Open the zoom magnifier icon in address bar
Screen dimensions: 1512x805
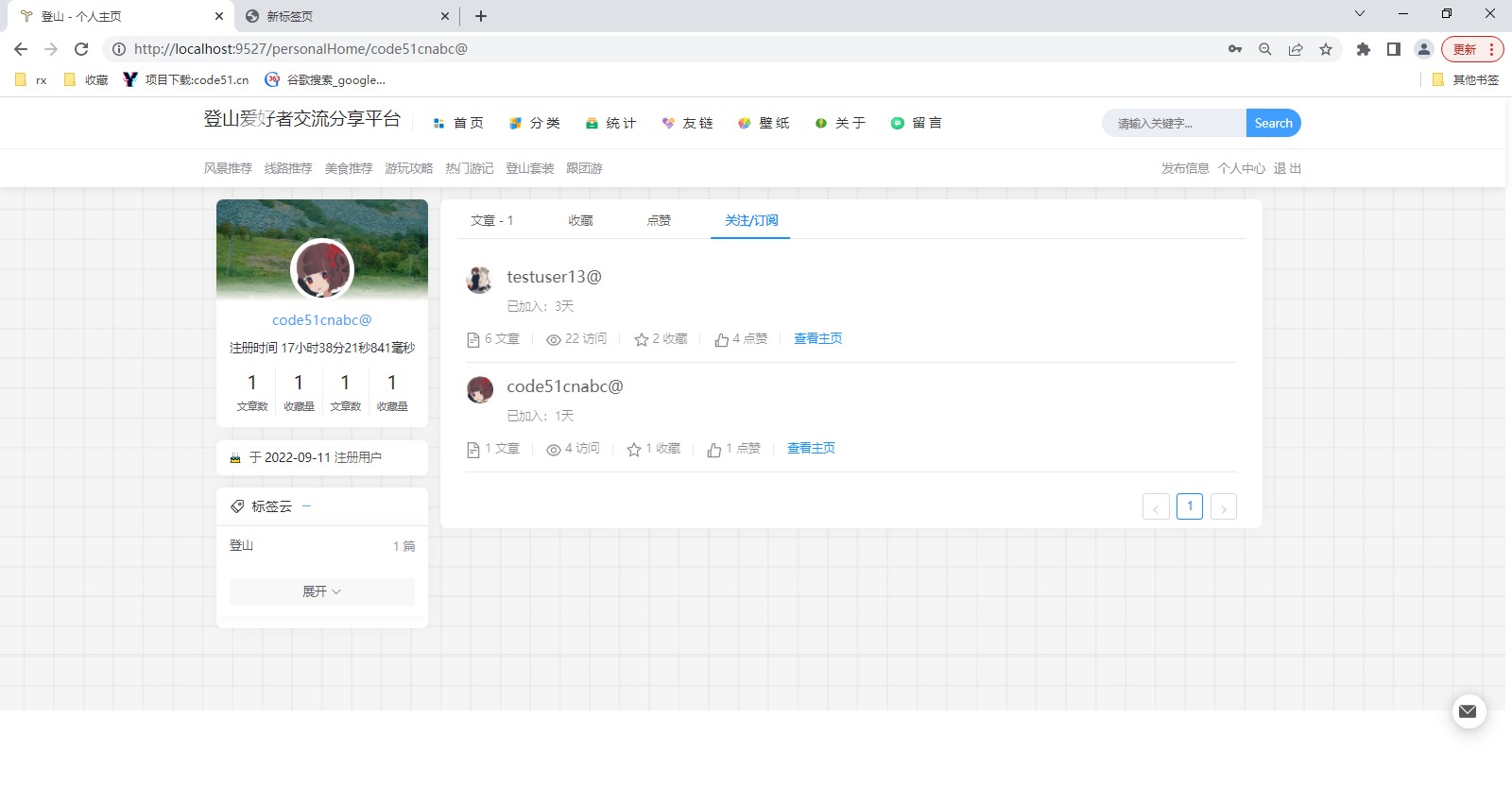[x=1265, y=49]
